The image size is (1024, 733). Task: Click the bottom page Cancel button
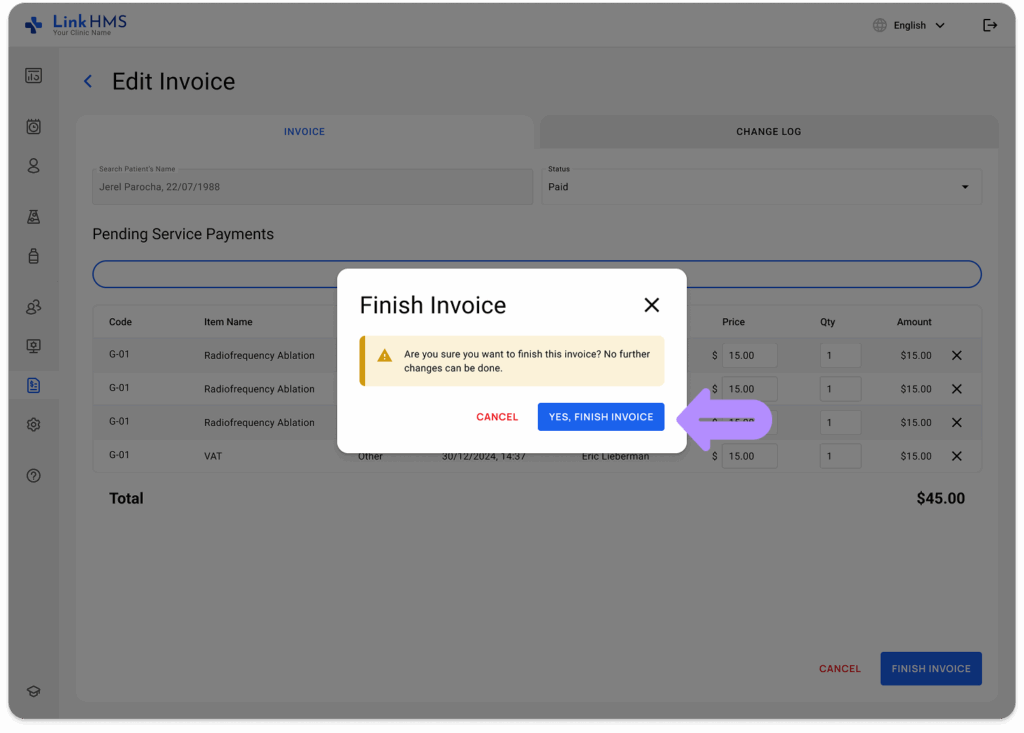(x=840, y=668)
